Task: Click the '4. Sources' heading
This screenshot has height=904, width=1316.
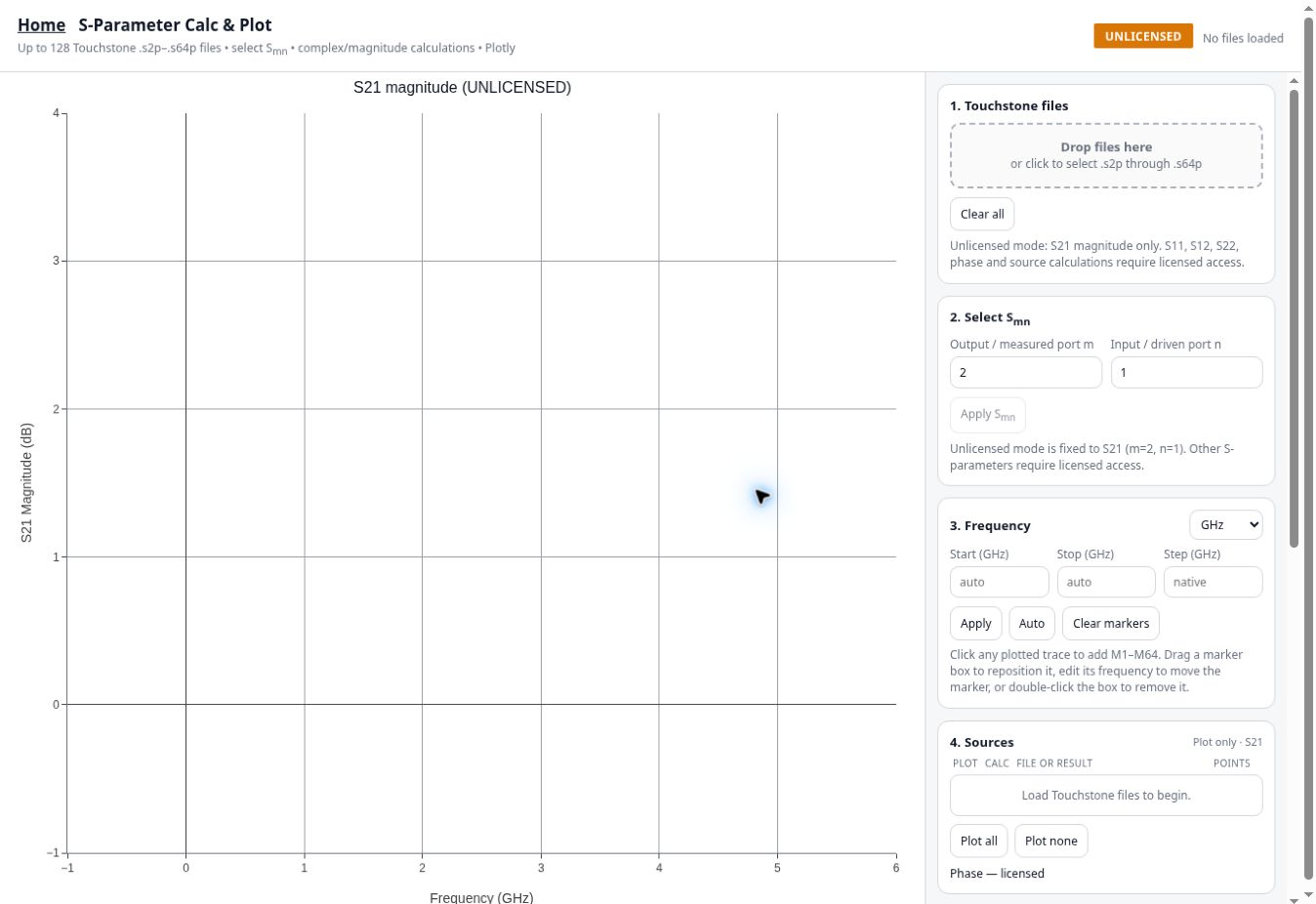Action: 981,742
